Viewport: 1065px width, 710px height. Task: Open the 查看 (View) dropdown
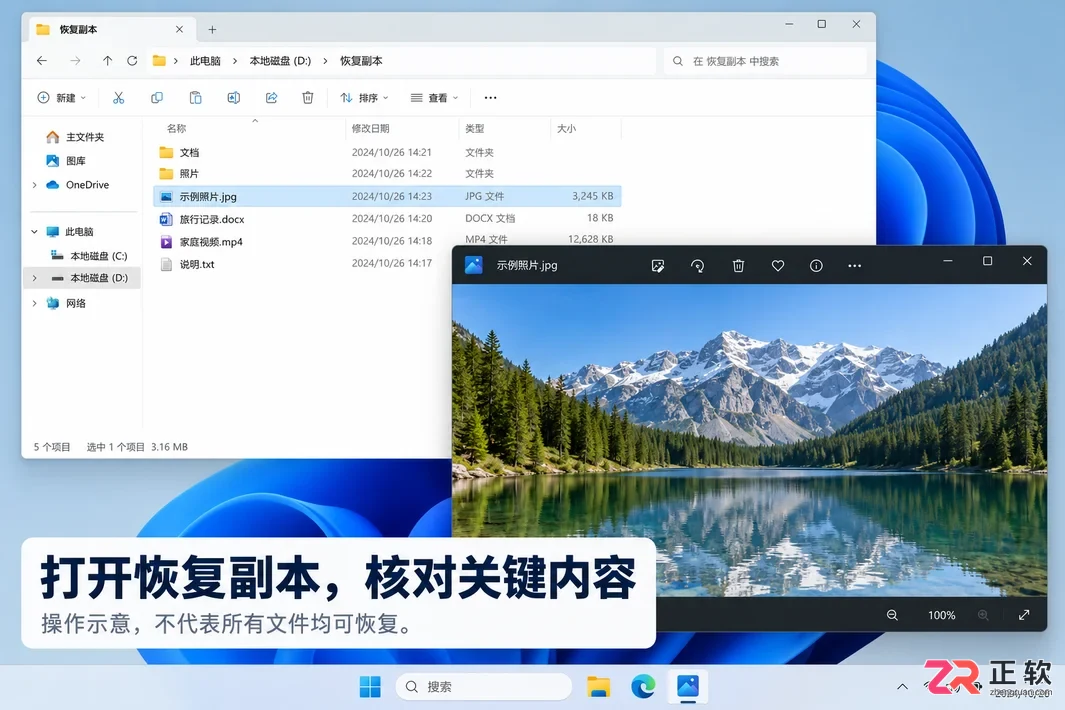point(435,98)
